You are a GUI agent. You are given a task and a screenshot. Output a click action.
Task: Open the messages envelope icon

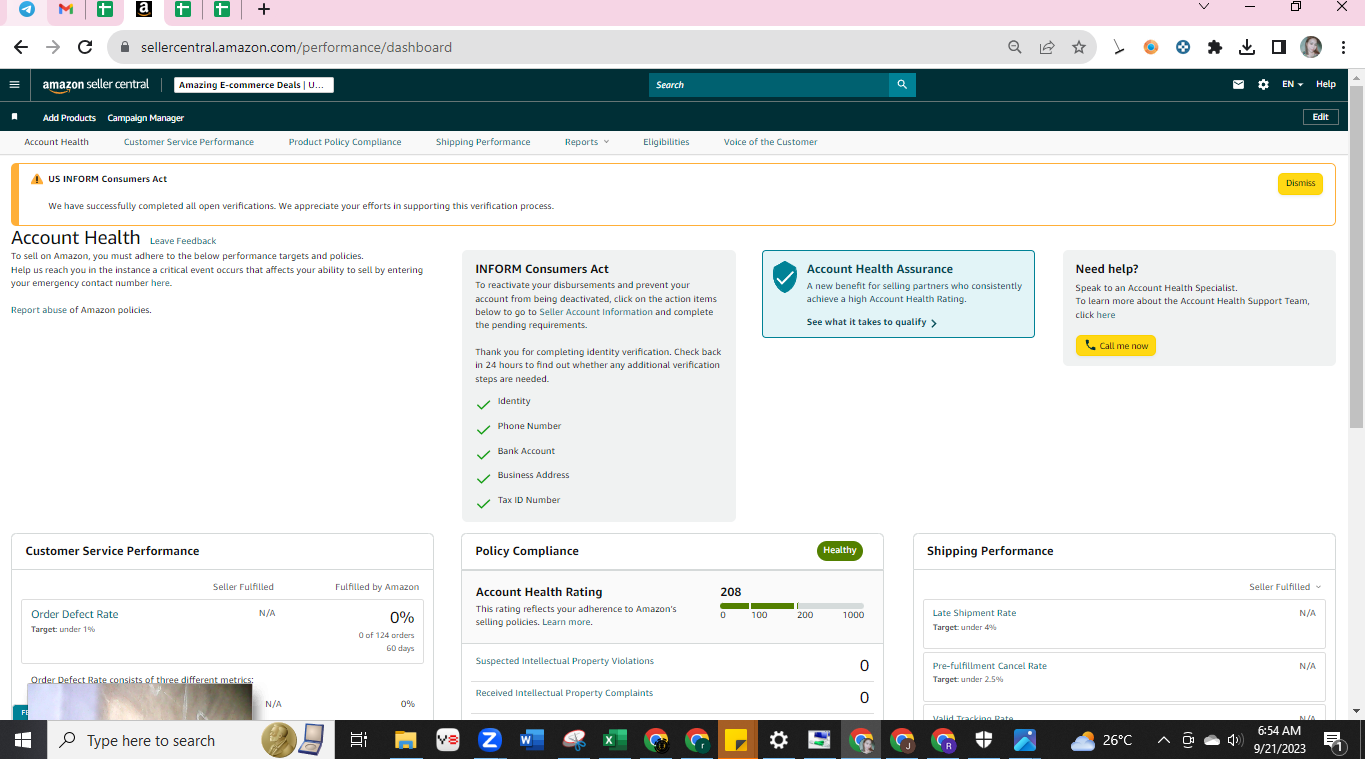point(1239,85)
